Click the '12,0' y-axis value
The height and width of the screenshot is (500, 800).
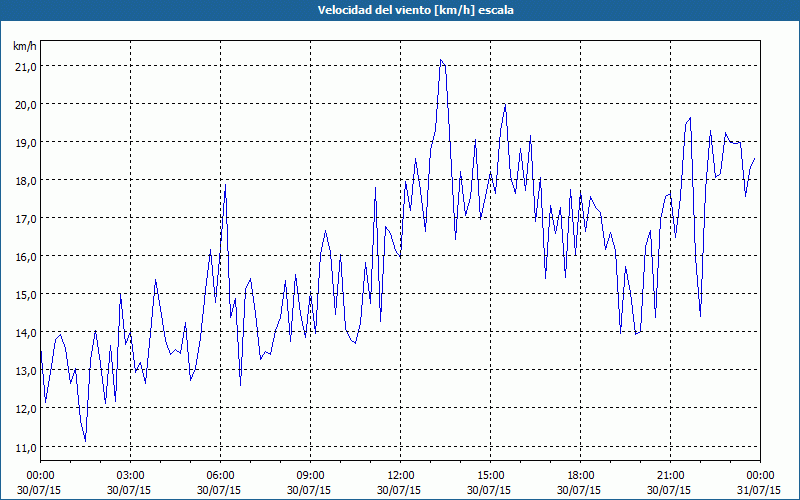(x=26, y=410)
